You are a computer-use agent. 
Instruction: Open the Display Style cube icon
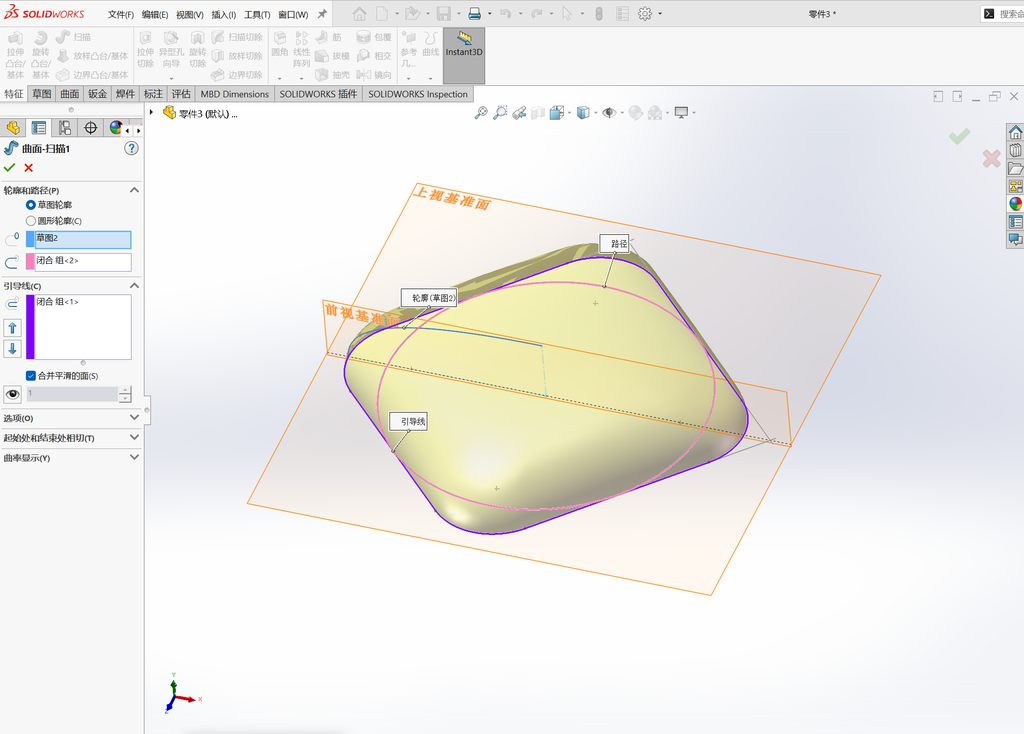(x=583, y=113)
